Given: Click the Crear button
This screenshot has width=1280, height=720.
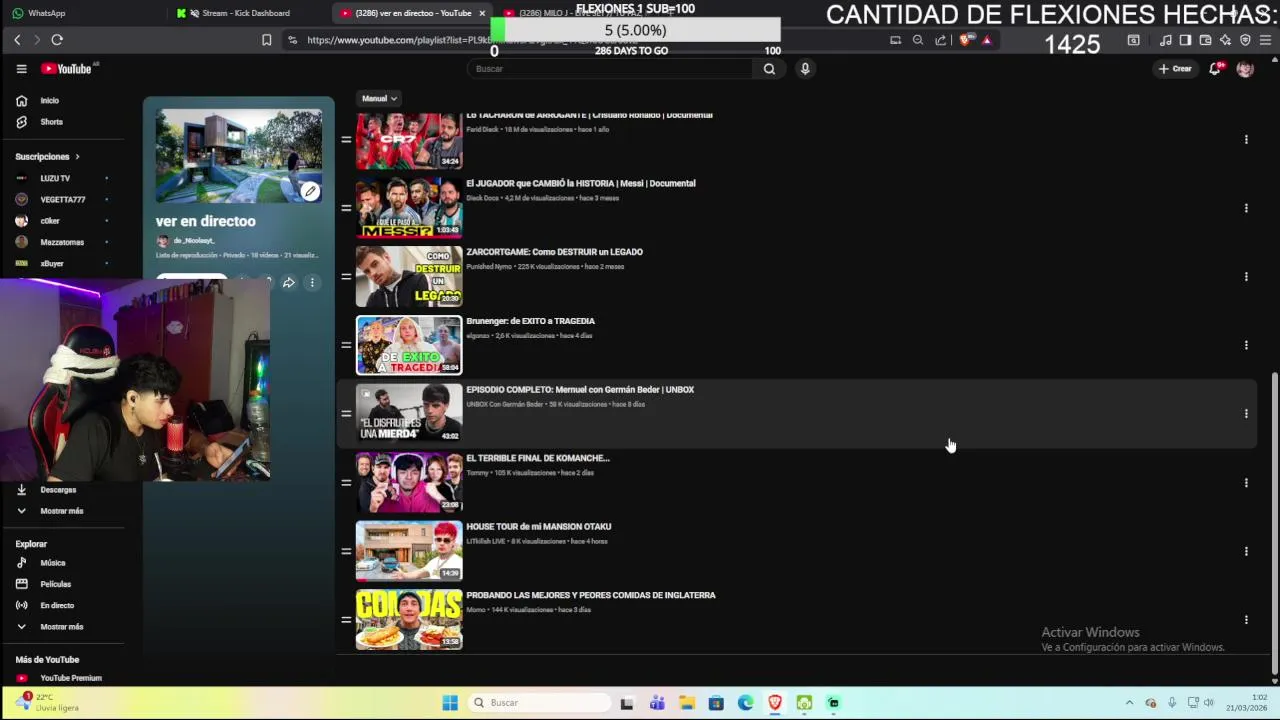Looking at the screenshot, I should coord(1175,69).
